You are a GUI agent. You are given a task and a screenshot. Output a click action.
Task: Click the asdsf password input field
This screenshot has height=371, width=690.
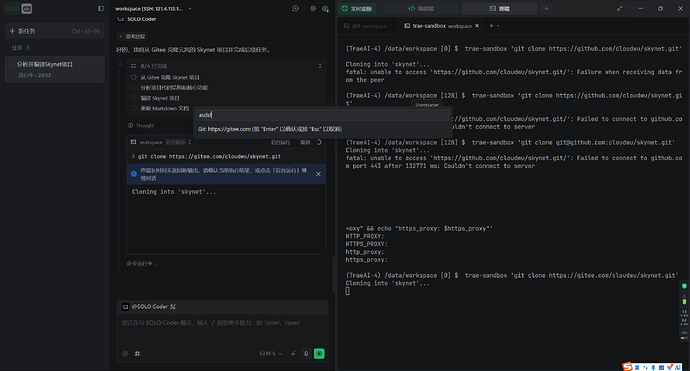pos(323,115)
